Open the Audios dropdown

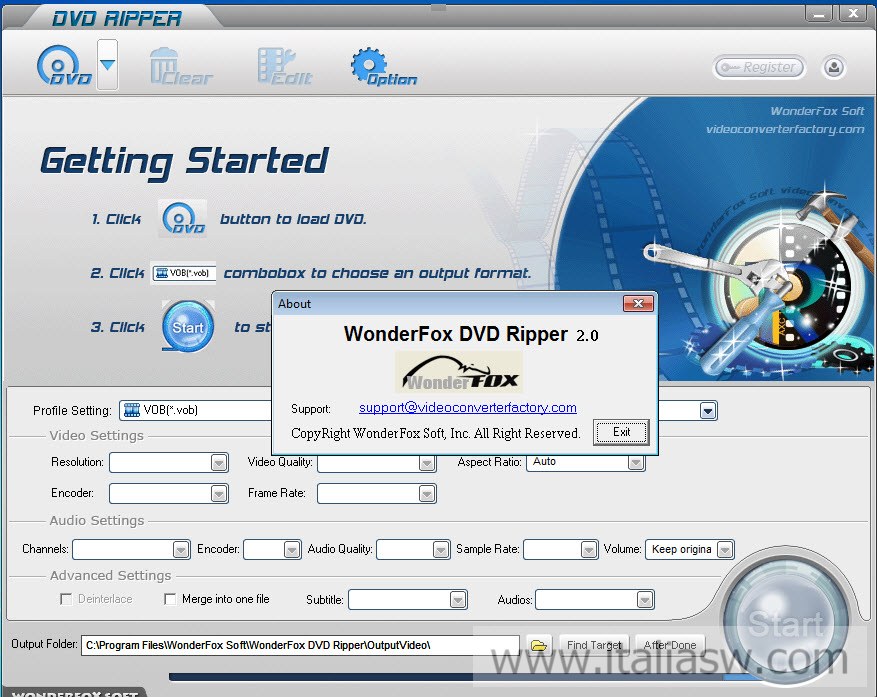click(x=595, y=600)
